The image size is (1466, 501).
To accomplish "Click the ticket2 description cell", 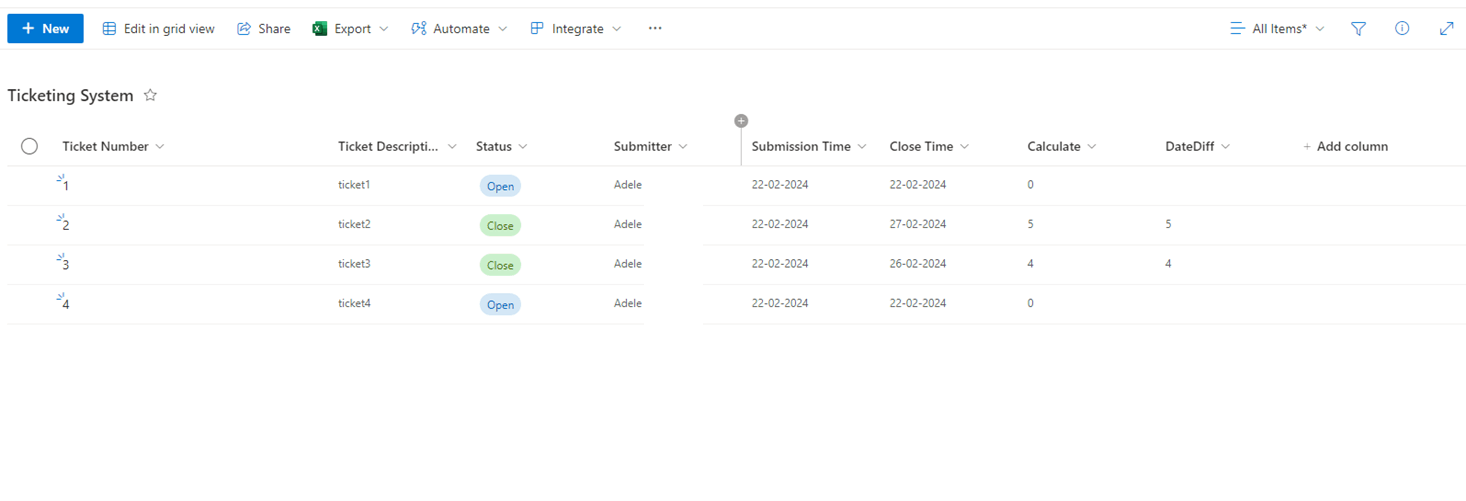I will click(x=354, y=224).
